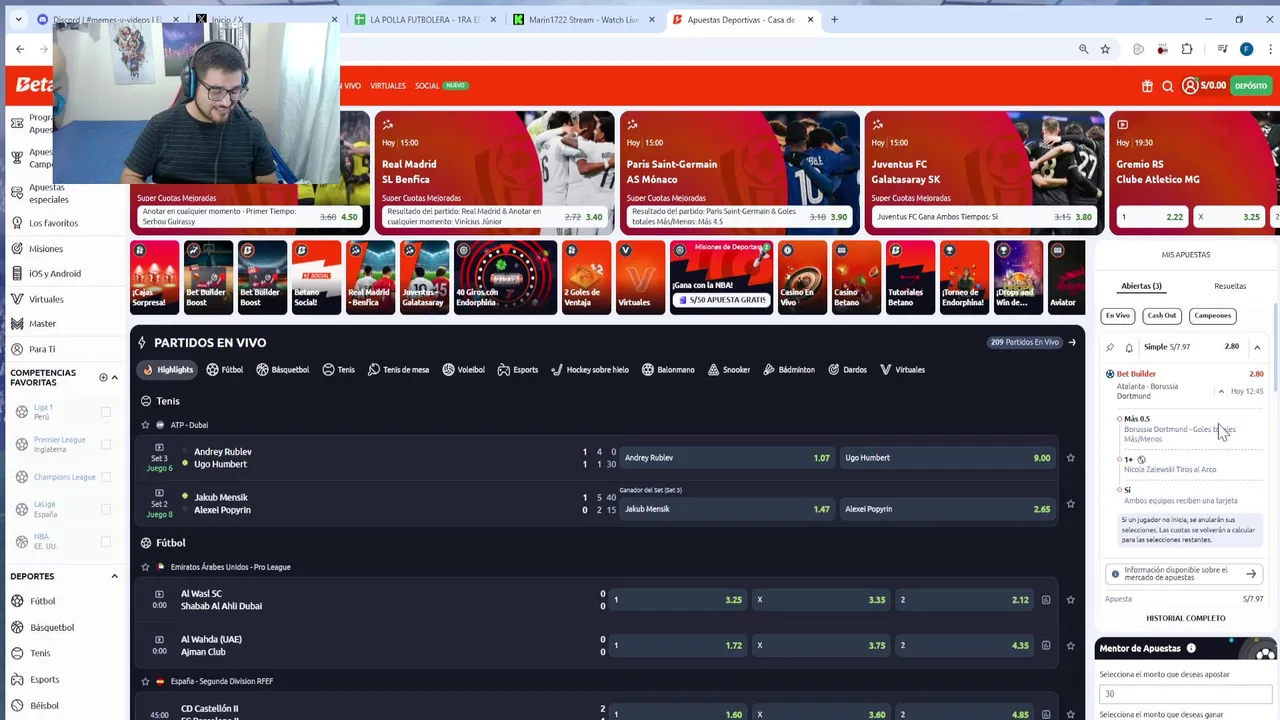Favorite the Rublev vs Humbert match star

[1070, 458]
